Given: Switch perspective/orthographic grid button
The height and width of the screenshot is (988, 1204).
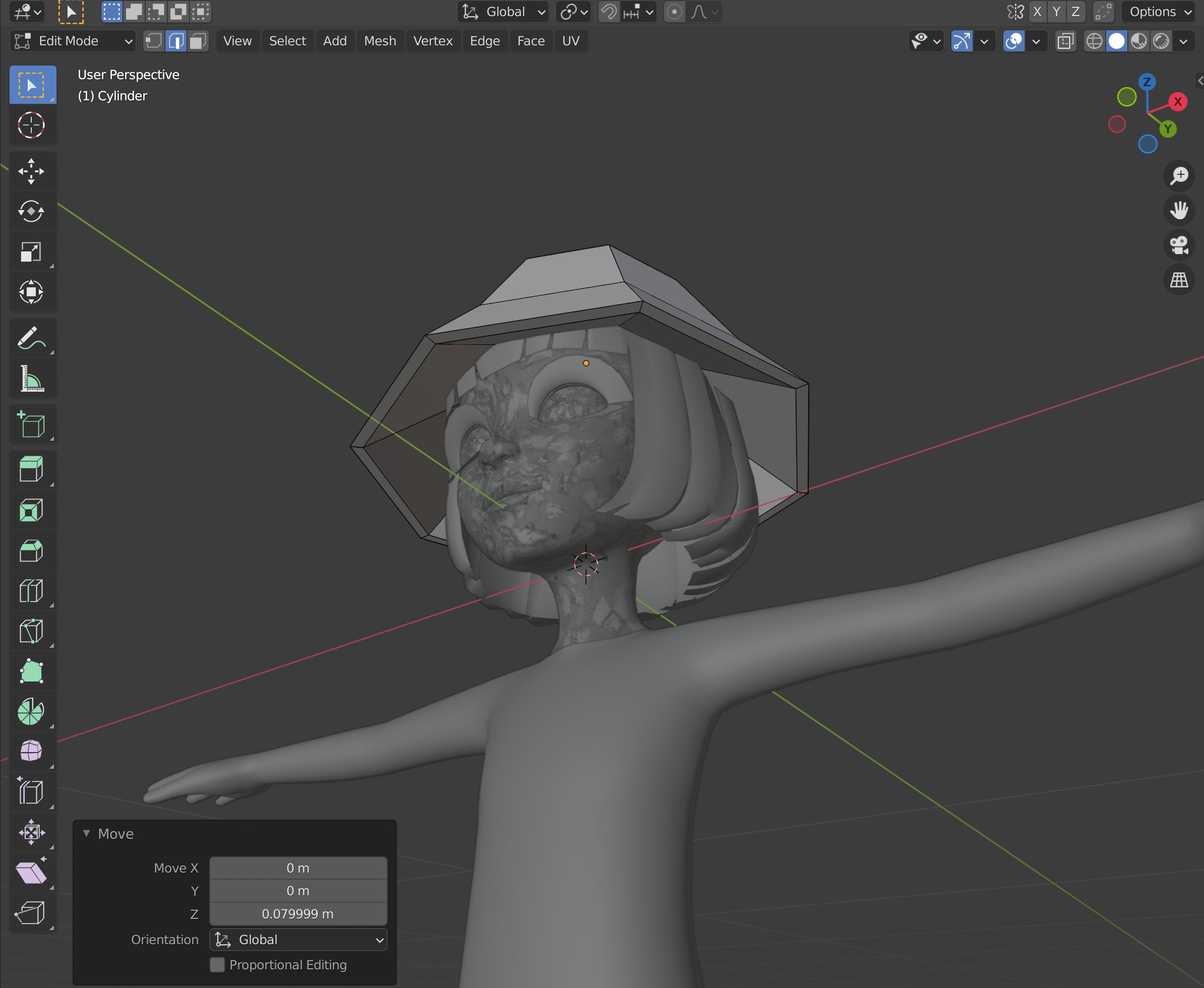Looking at the screenshot, I should tap(1179, 280).
